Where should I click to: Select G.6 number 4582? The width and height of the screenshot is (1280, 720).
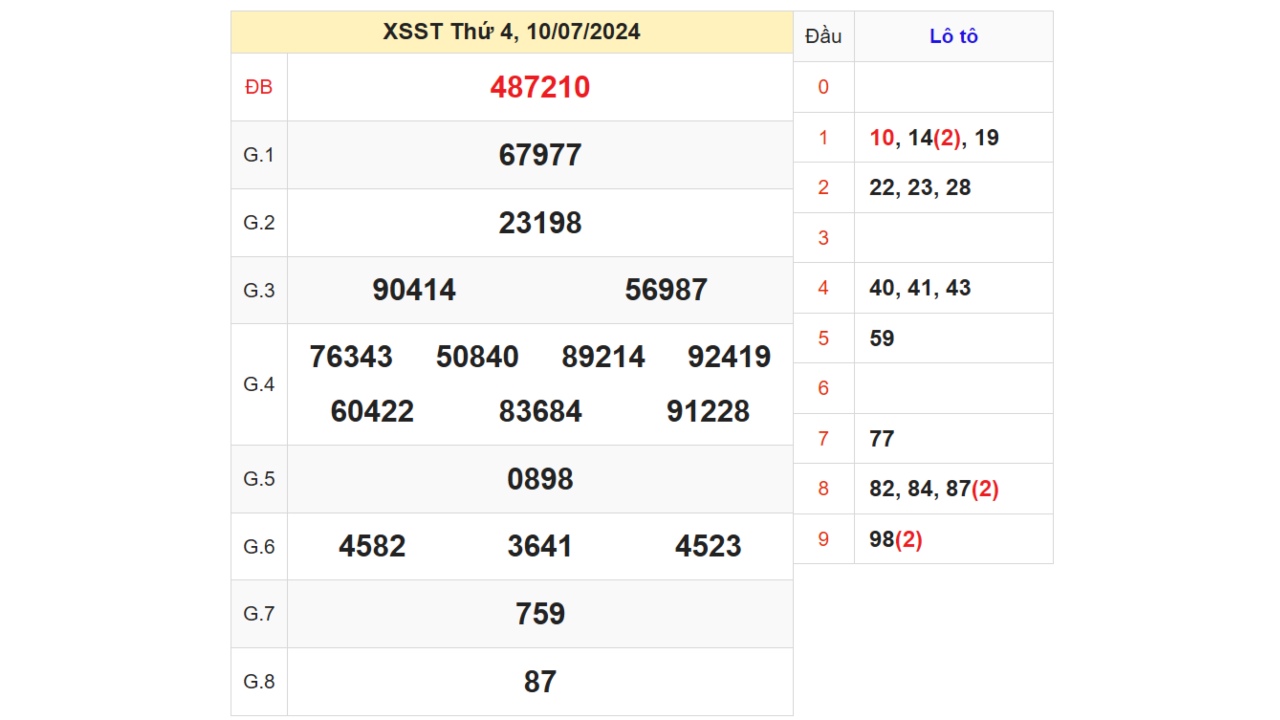pyautogui.click(x=372, y=546)
